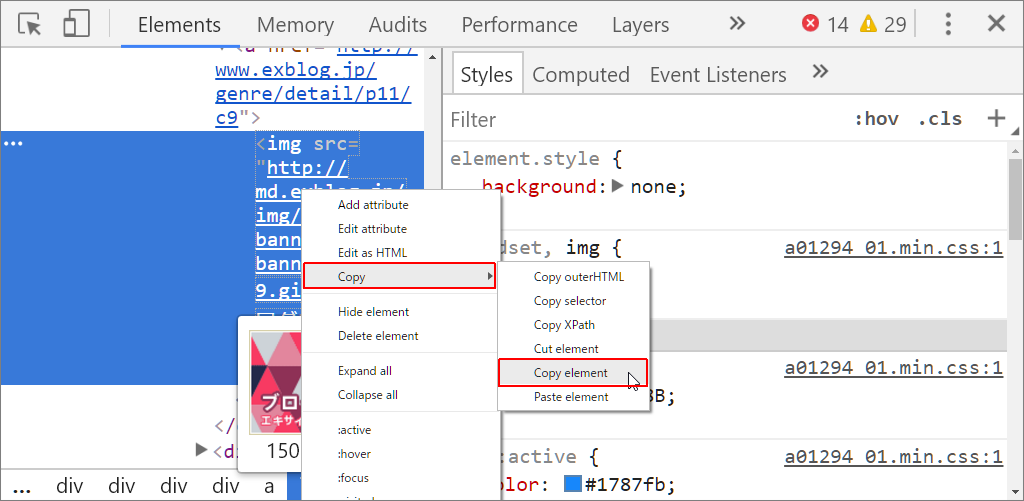Open stylesheet link beside the img rule
This screenshot has width=1024, height=501.
pyautogui.click(x=893, y=248)
